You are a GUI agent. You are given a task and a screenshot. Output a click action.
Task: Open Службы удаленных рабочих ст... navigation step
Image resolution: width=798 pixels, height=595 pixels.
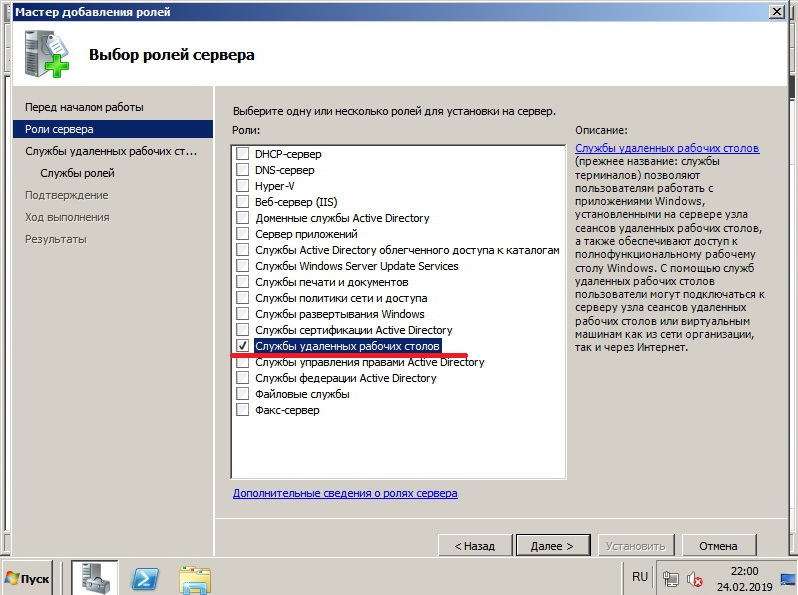(111, 151)
